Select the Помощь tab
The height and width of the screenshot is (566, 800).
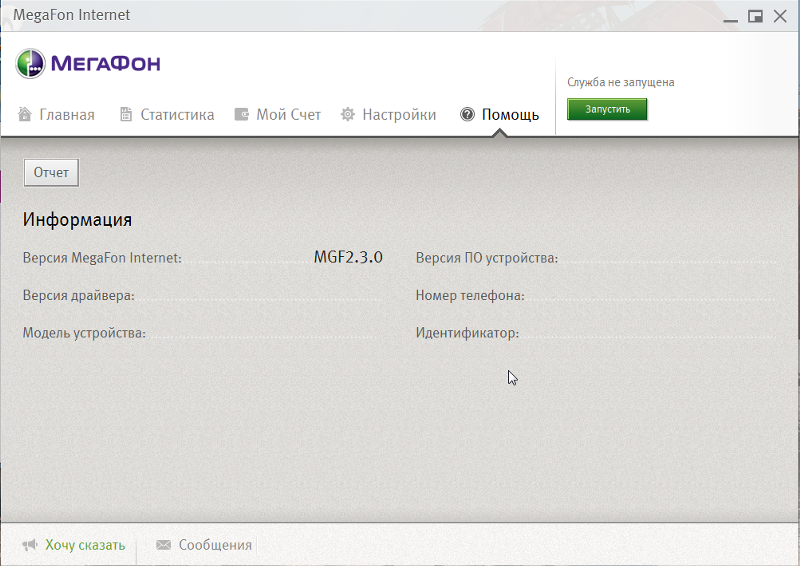[499, 114]
